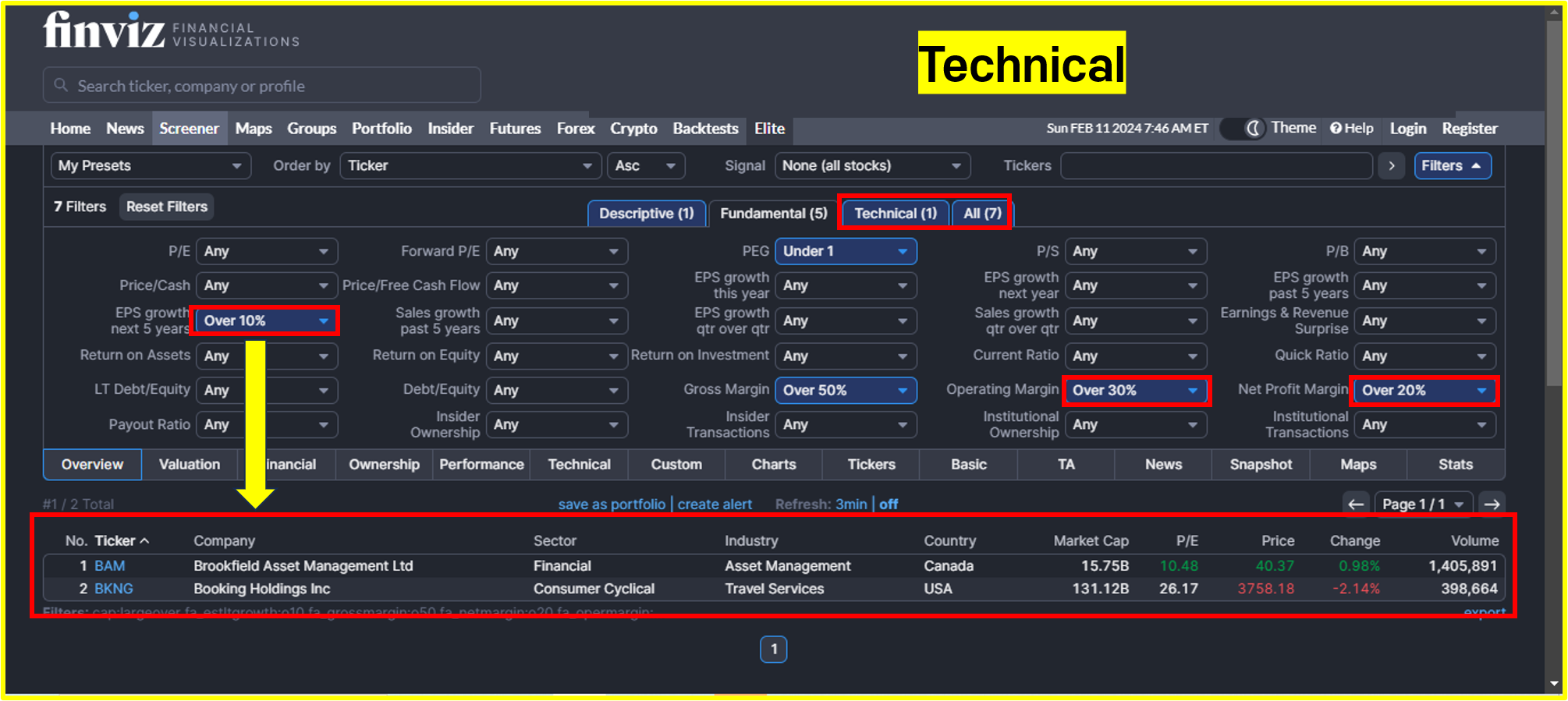1568x701 pixels.
Task: Click the search magnifier icon
Action: point(61,85)
